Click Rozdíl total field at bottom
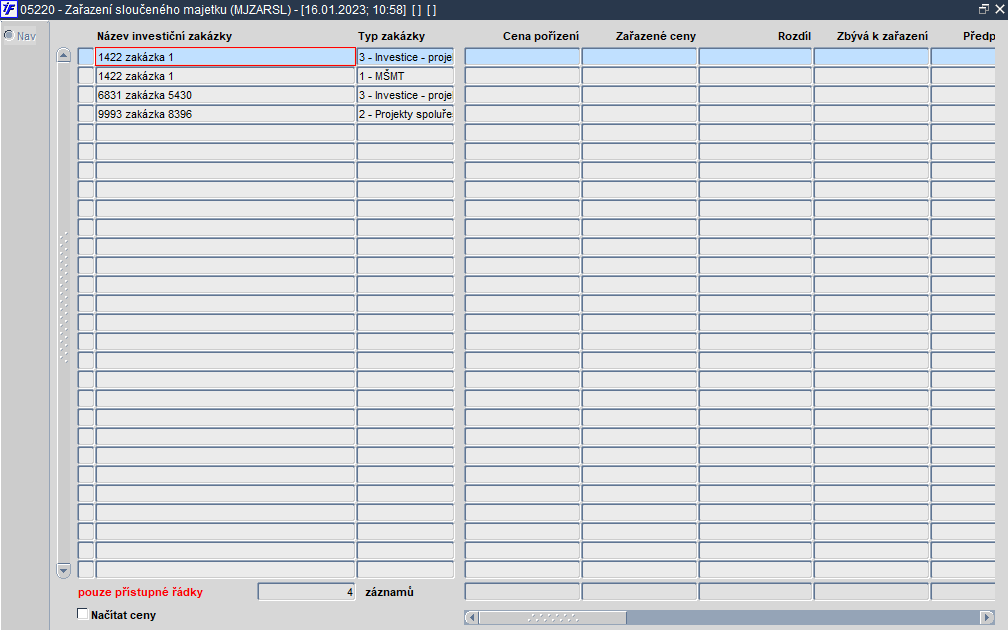This screenshot has width=1008, height=630. click(x=755, y=591)
